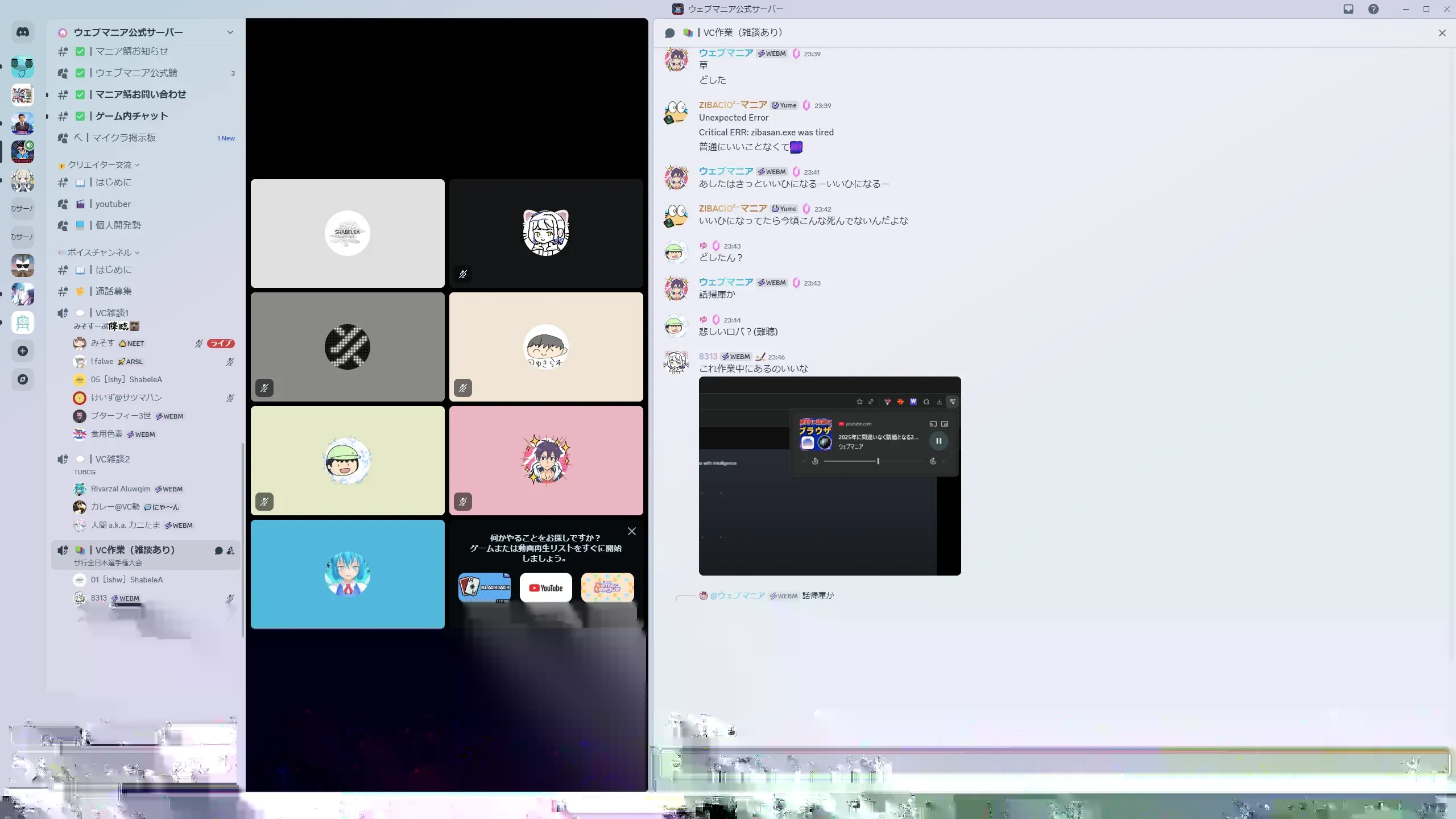Launch the YouTube activity tile
1456x819 pixels.
[x=545, y=588]
